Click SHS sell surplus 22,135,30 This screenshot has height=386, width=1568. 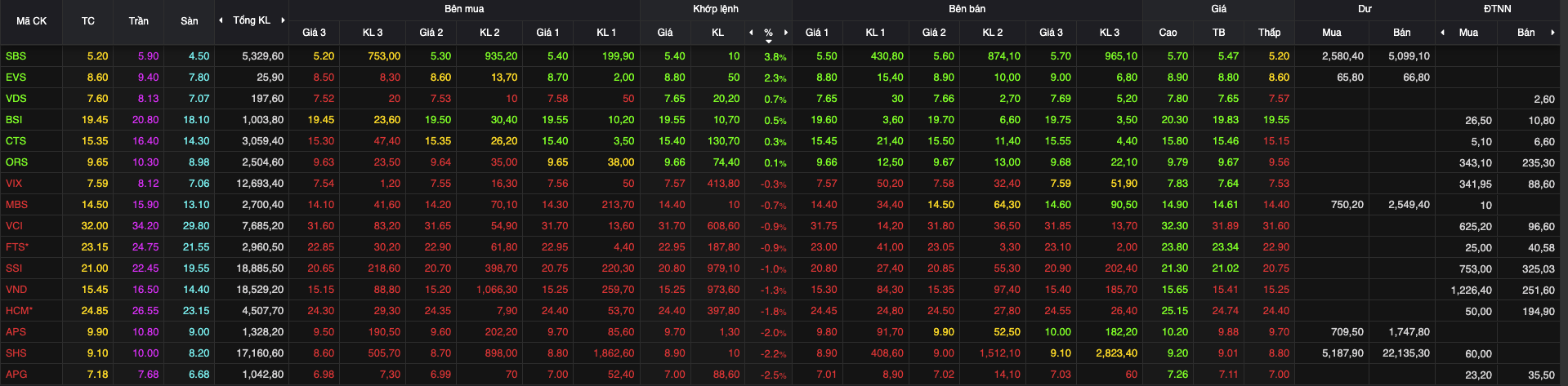[x=1406, y=353]
